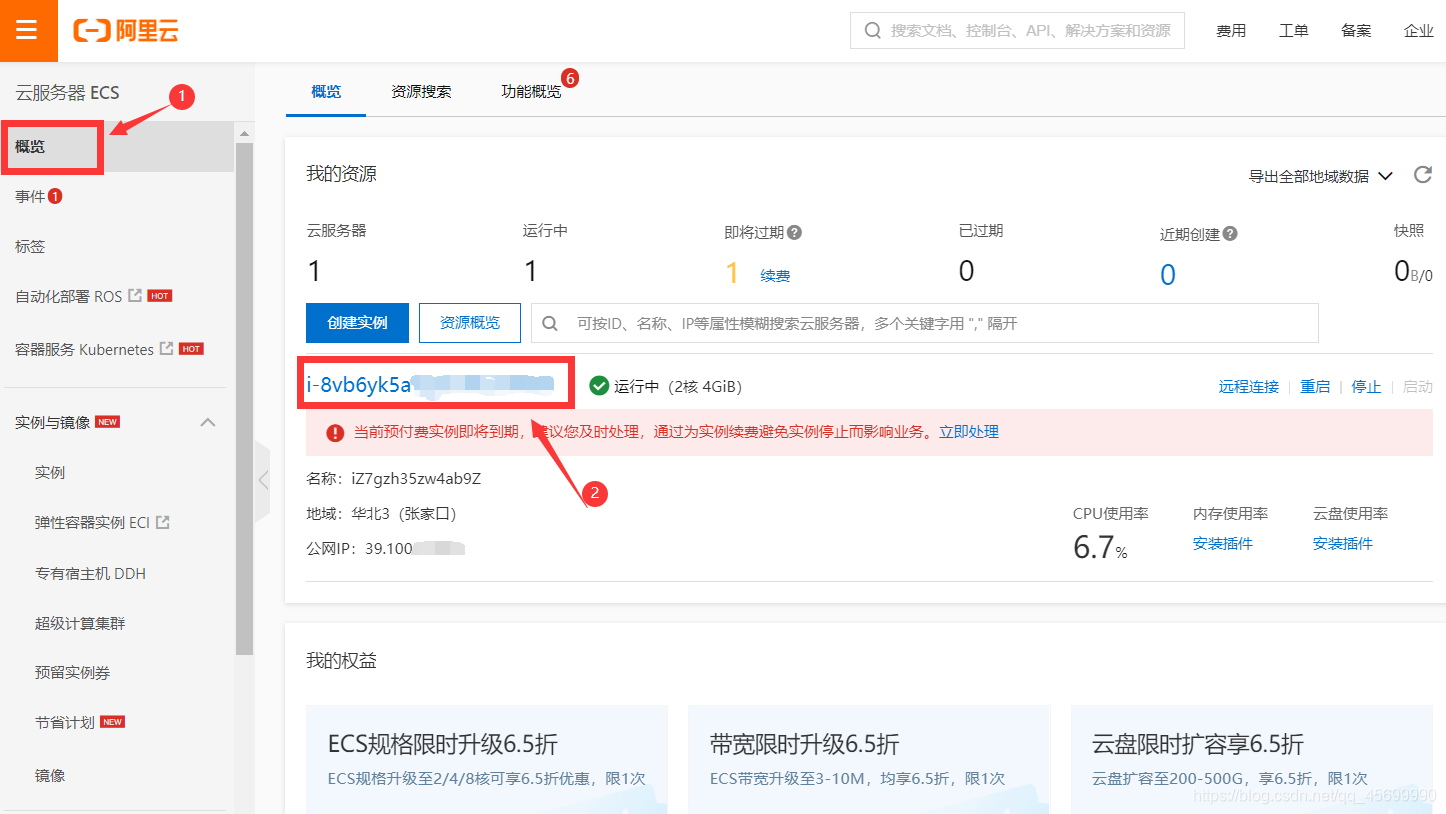Click 安装插件 under 云盘使用率
Screen dimensions: 1446x814
(1343, 544)
